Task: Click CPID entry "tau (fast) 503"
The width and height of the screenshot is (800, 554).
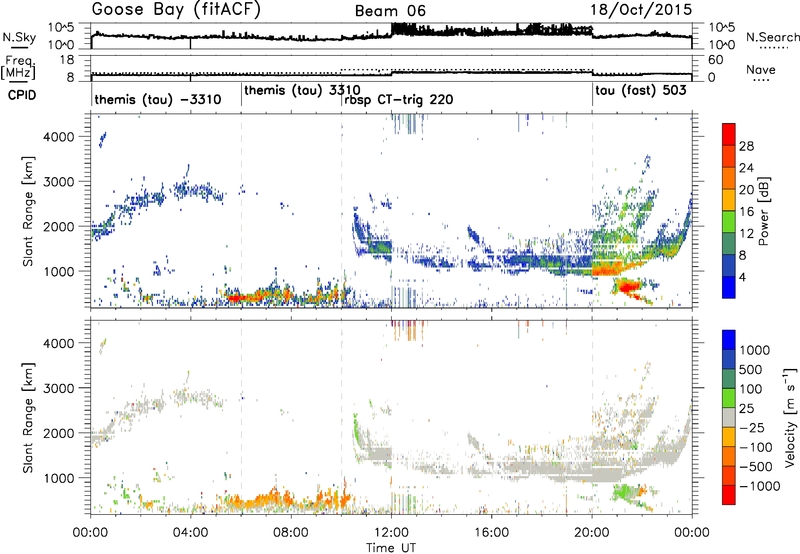Action: click(x=641, y=91)
